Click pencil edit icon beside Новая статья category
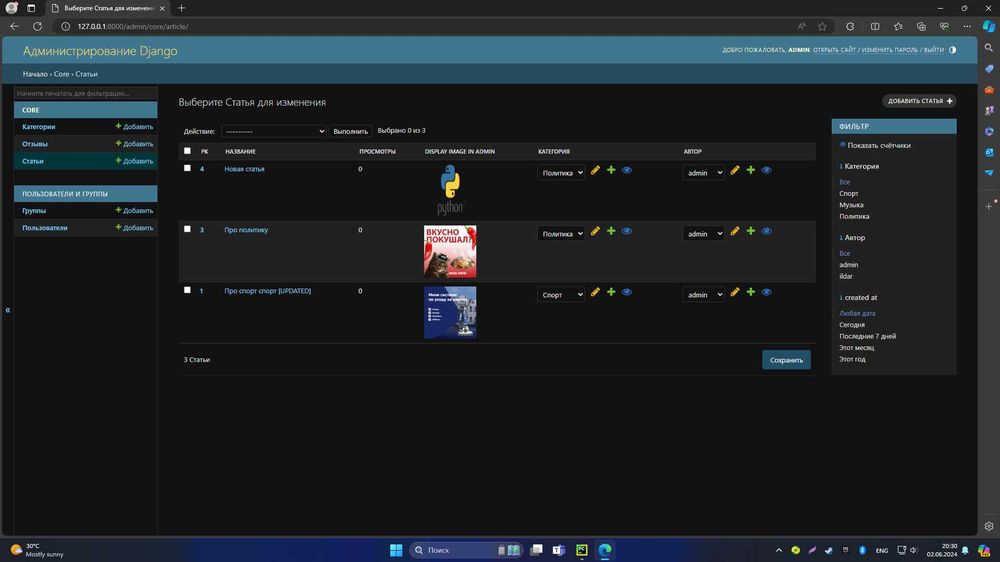1000x562 pixels. (595, 170)
